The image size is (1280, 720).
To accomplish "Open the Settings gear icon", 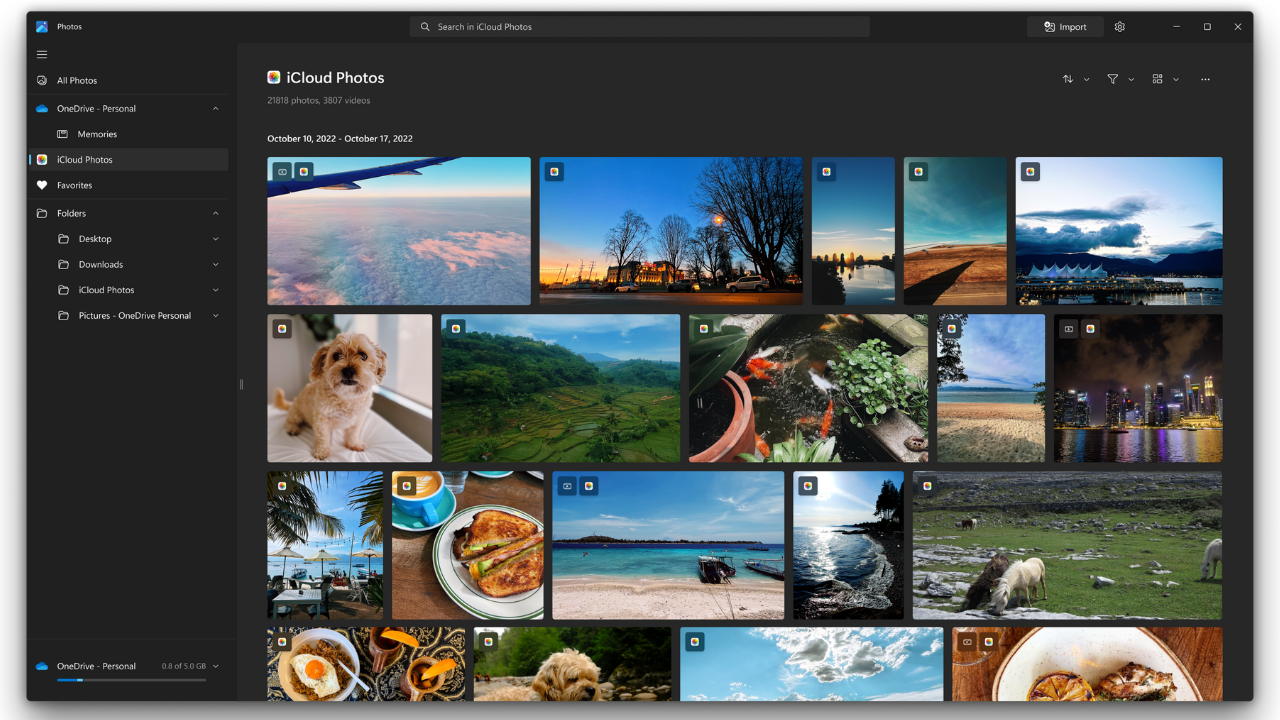I will [1120, 27].
